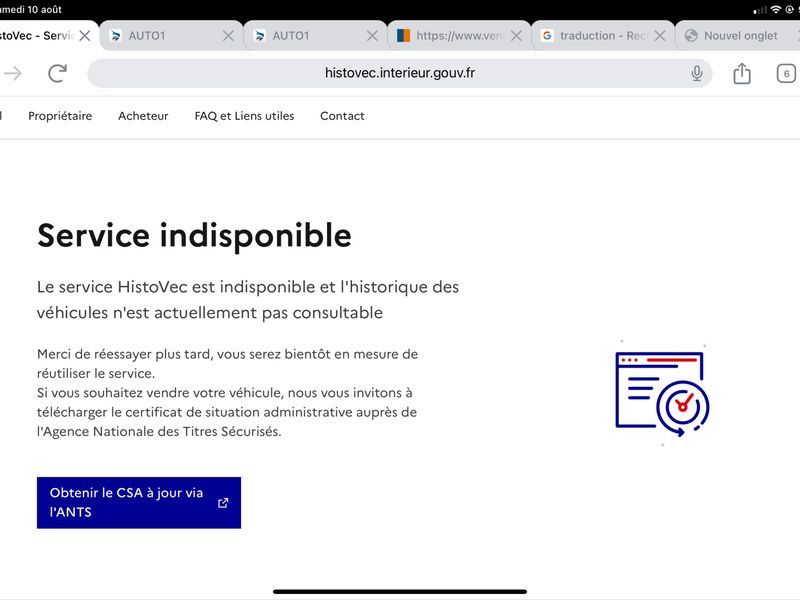Open the Acheteur menu item
800x600 pixels.
[x=143, y=116]
